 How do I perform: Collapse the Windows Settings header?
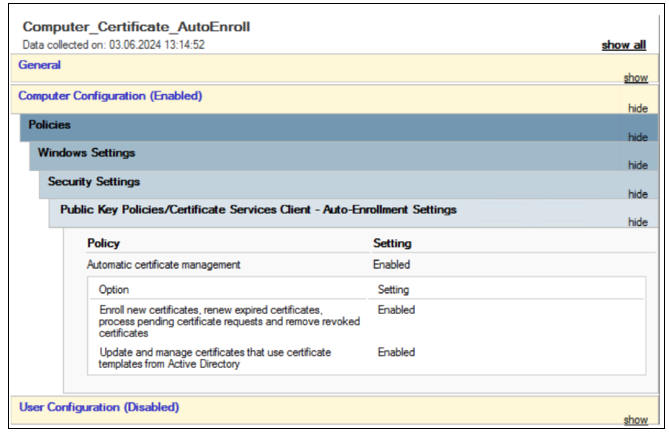[86, 153]
